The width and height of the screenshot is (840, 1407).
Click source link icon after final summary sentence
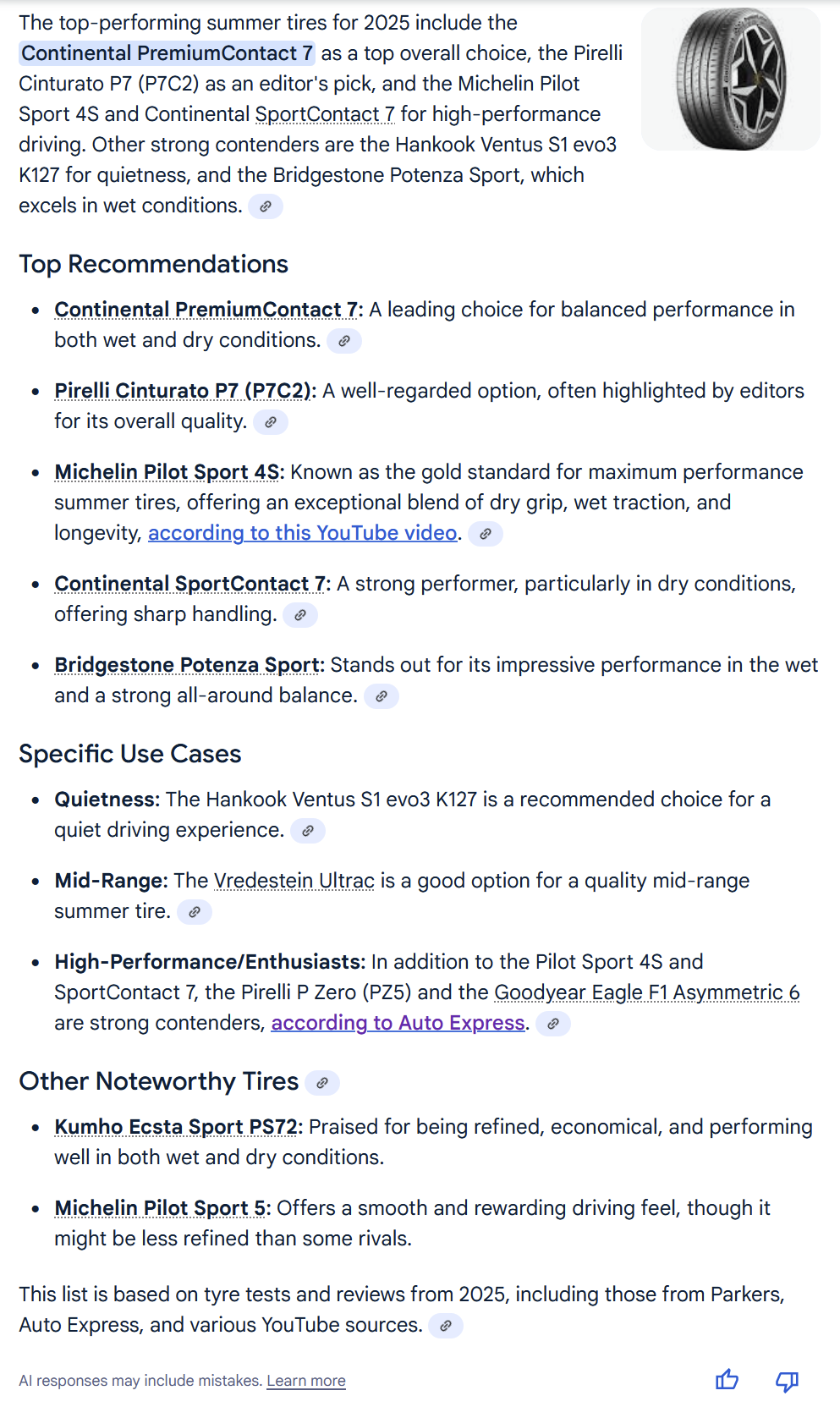(446, 1326)
